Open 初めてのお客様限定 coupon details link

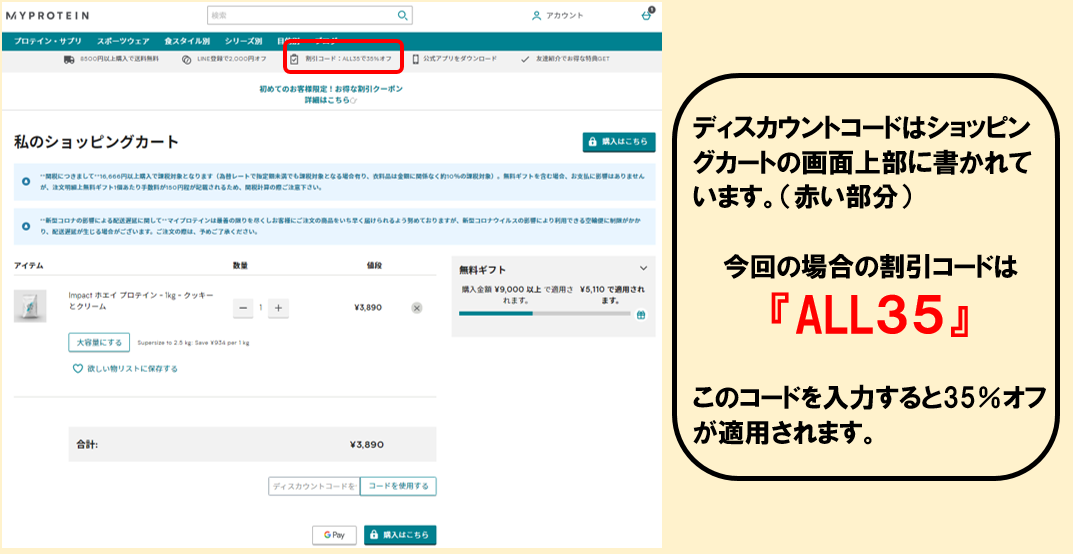[331, 94]
